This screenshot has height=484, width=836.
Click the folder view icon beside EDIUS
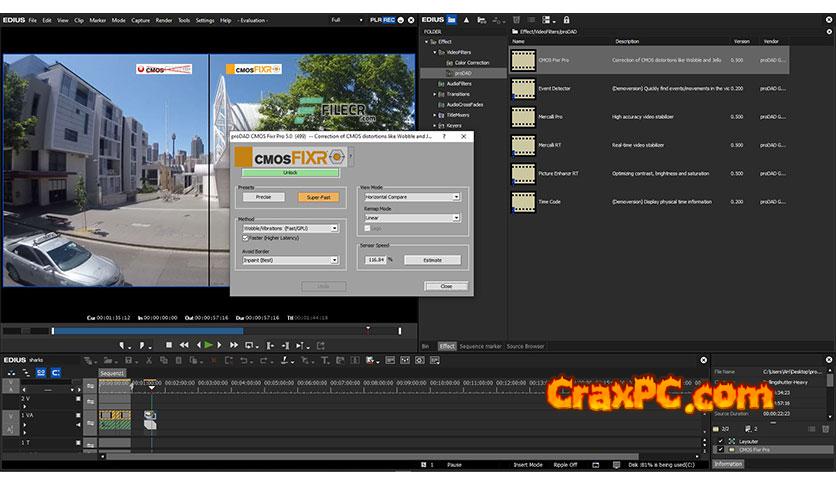pos(452,19)
